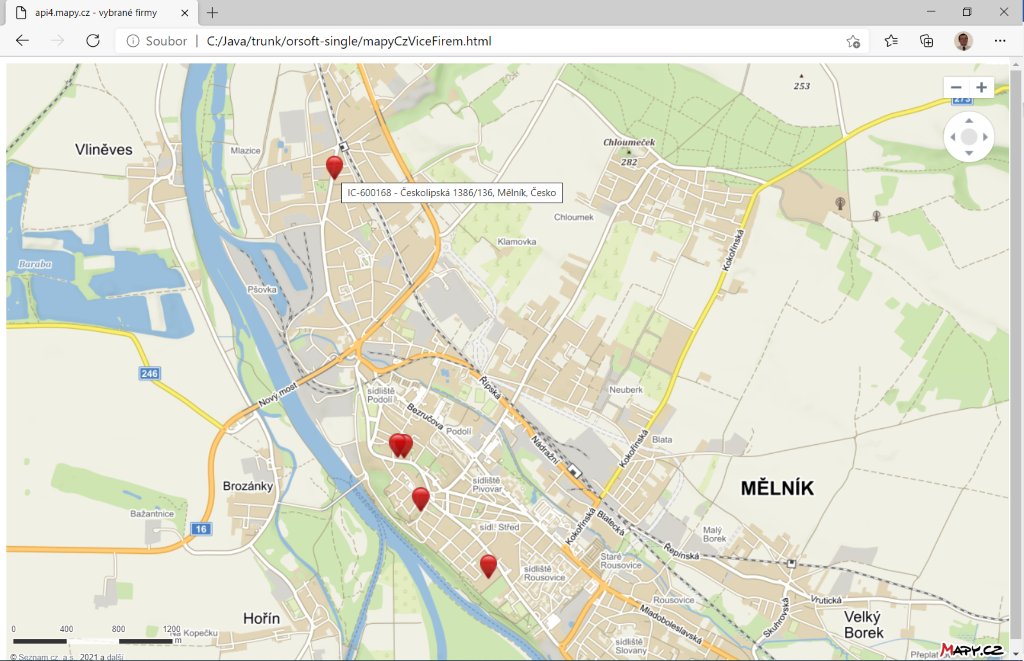Add this page to favorites

pyautogui.click(x=853, y=41)
